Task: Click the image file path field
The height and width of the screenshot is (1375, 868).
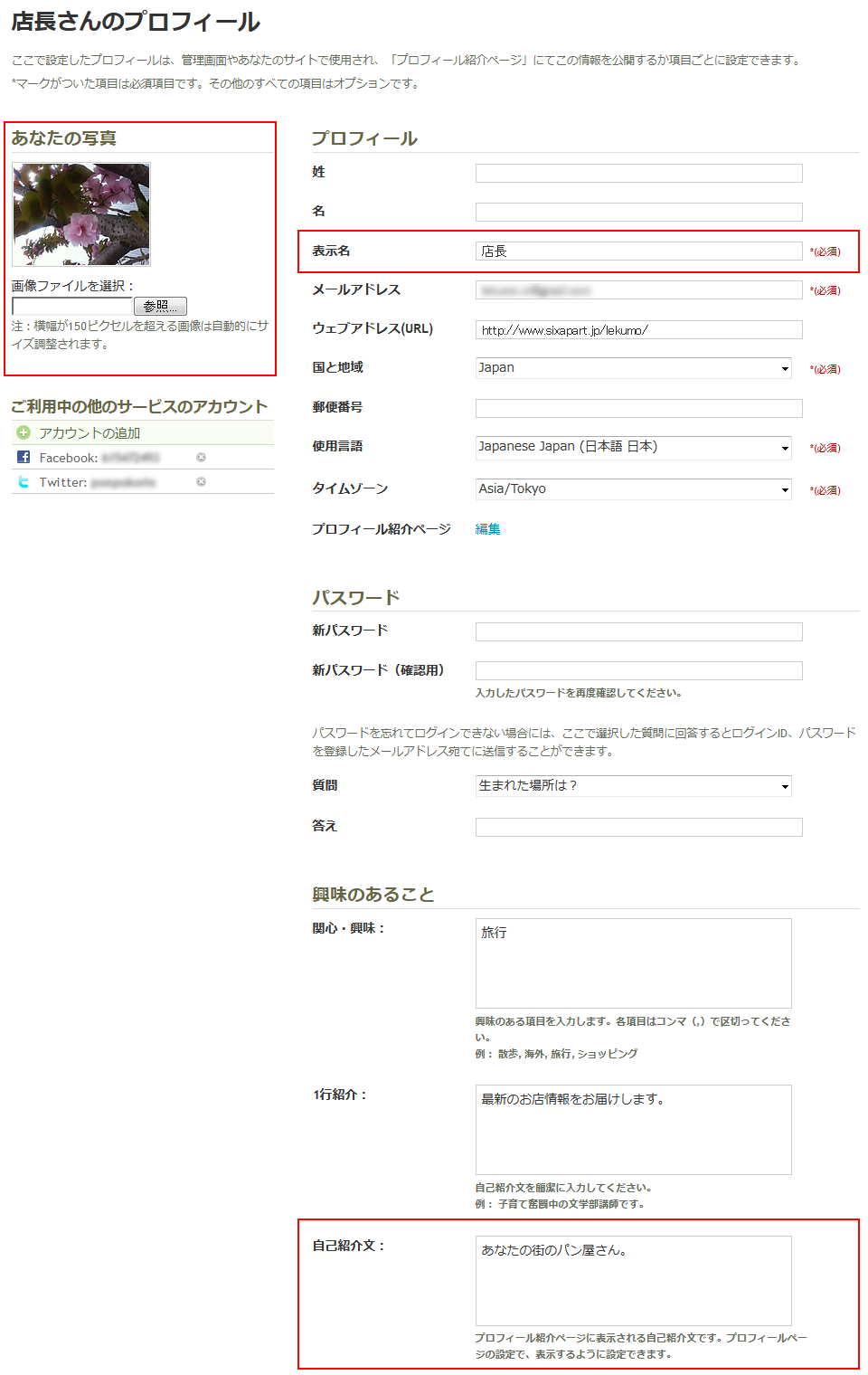Action: click(x=72, y=306)
